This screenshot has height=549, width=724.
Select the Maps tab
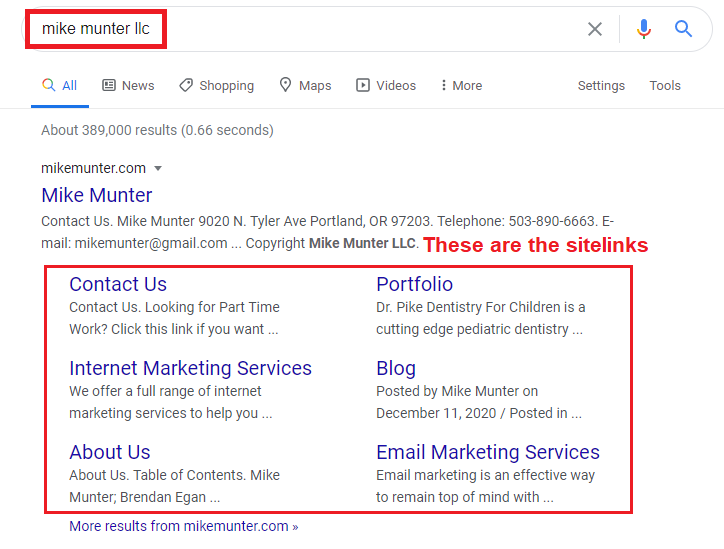[x=305, y=85]
